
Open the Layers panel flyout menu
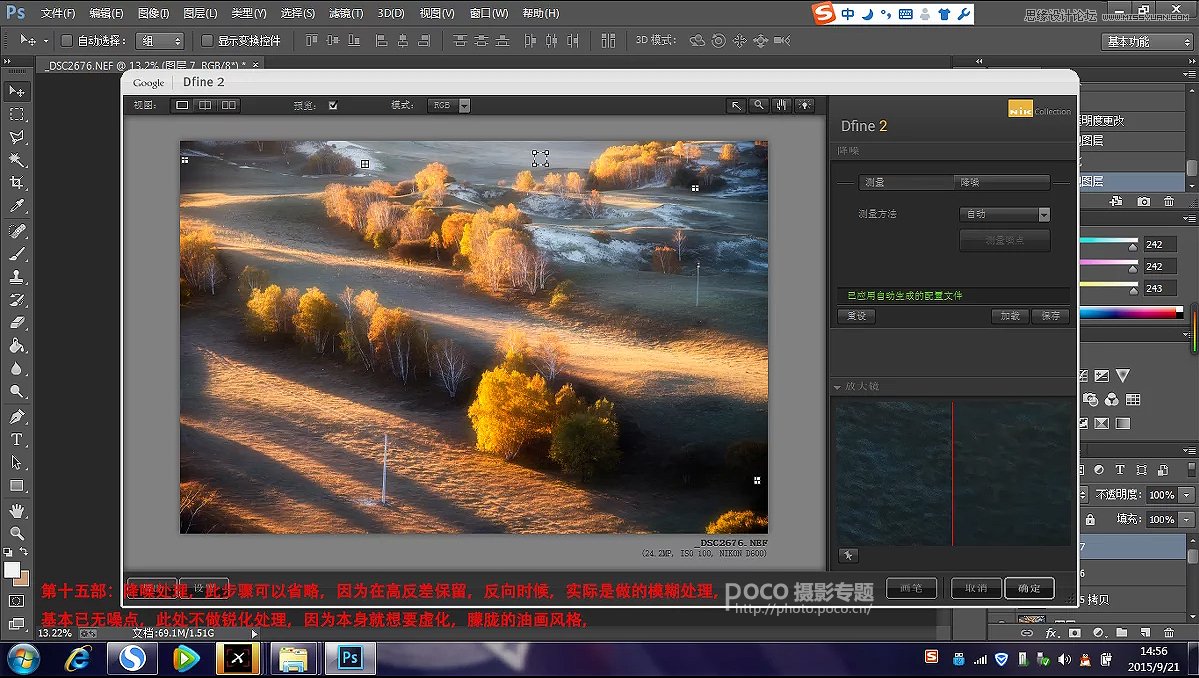[x=1188, y=451]
